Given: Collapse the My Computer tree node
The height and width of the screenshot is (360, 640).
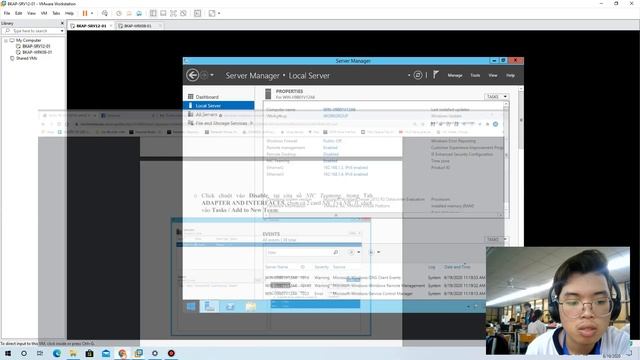Looking at the screenshot, I should click(x=6, y=40).
